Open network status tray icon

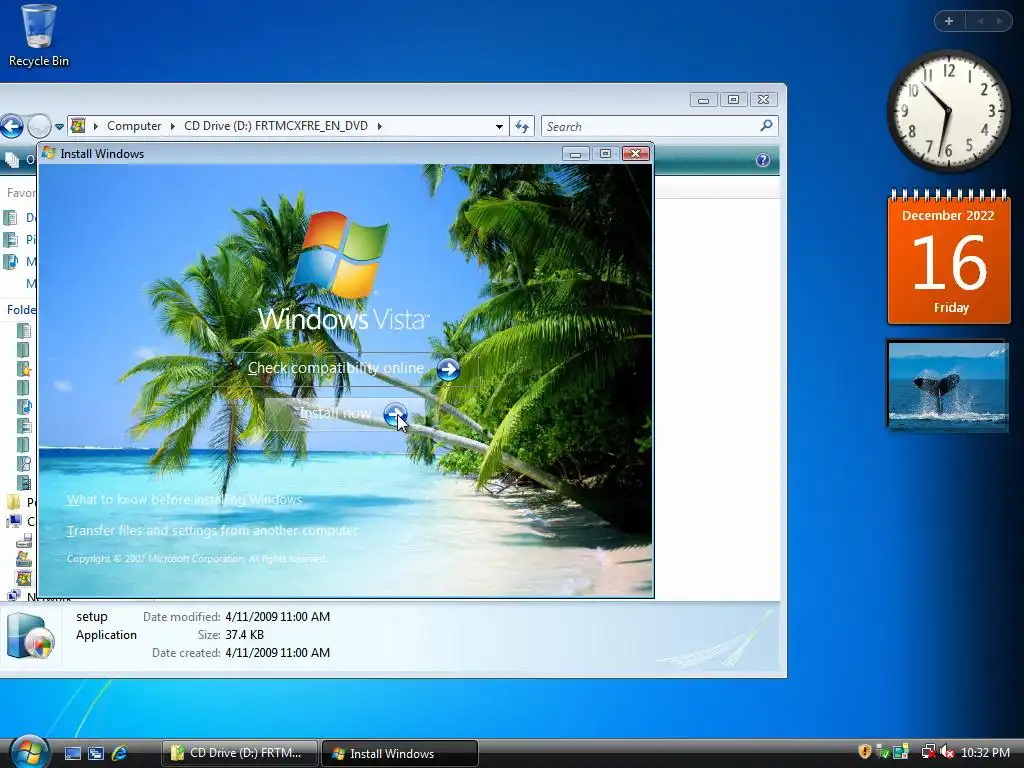click(928, 753)
